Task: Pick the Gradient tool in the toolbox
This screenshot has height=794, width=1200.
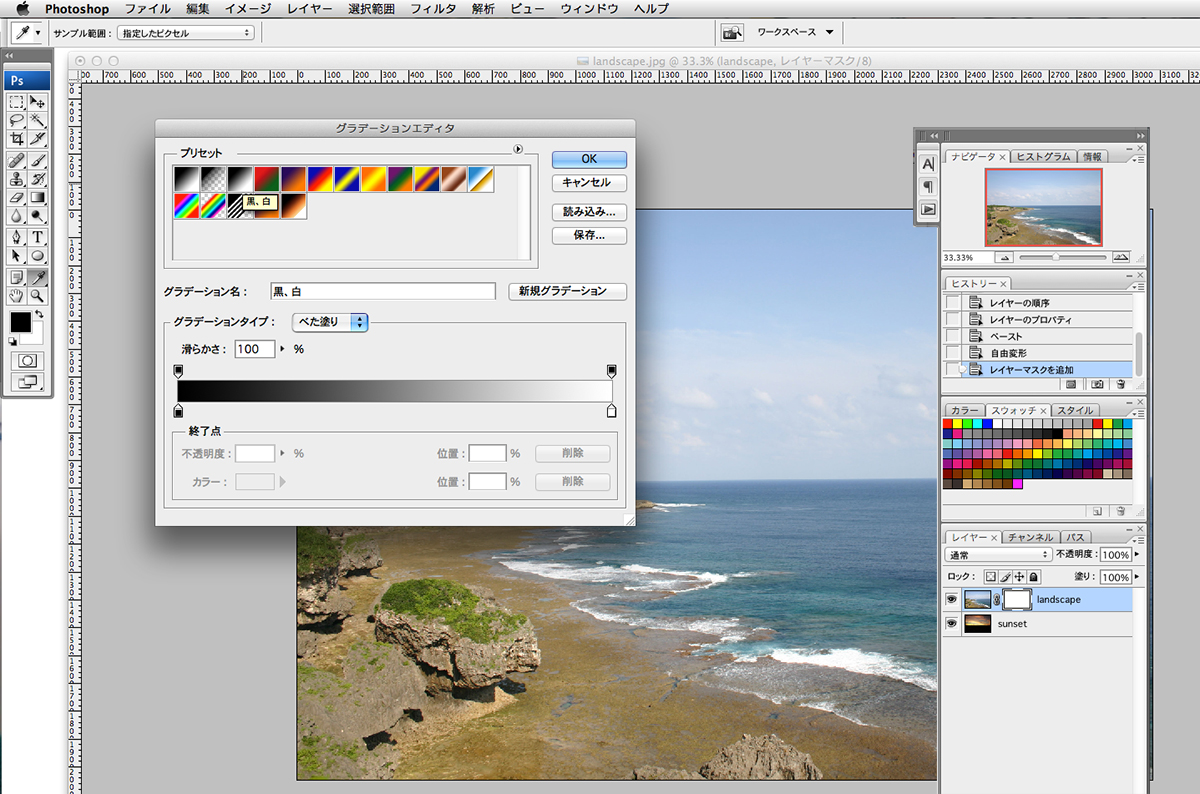Action: [x=37, y=198]
